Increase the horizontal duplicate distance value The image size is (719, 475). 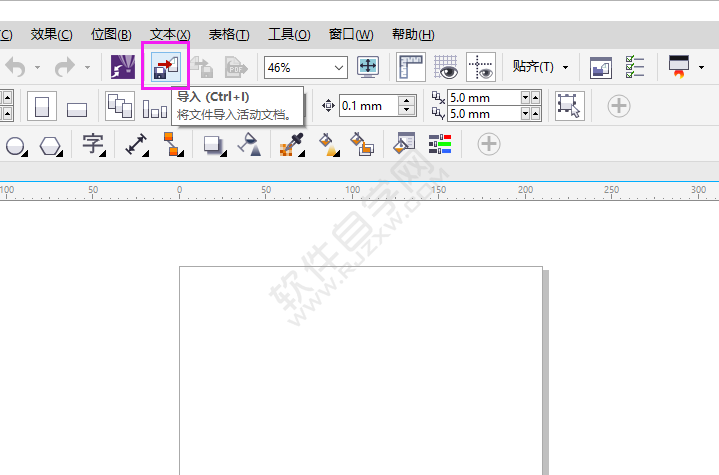coord(535,97)
